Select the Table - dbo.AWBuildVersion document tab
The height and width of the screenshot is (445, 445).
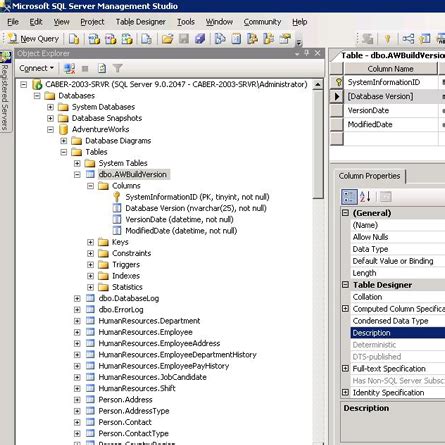pyautogui.click(x=390, y=55)
